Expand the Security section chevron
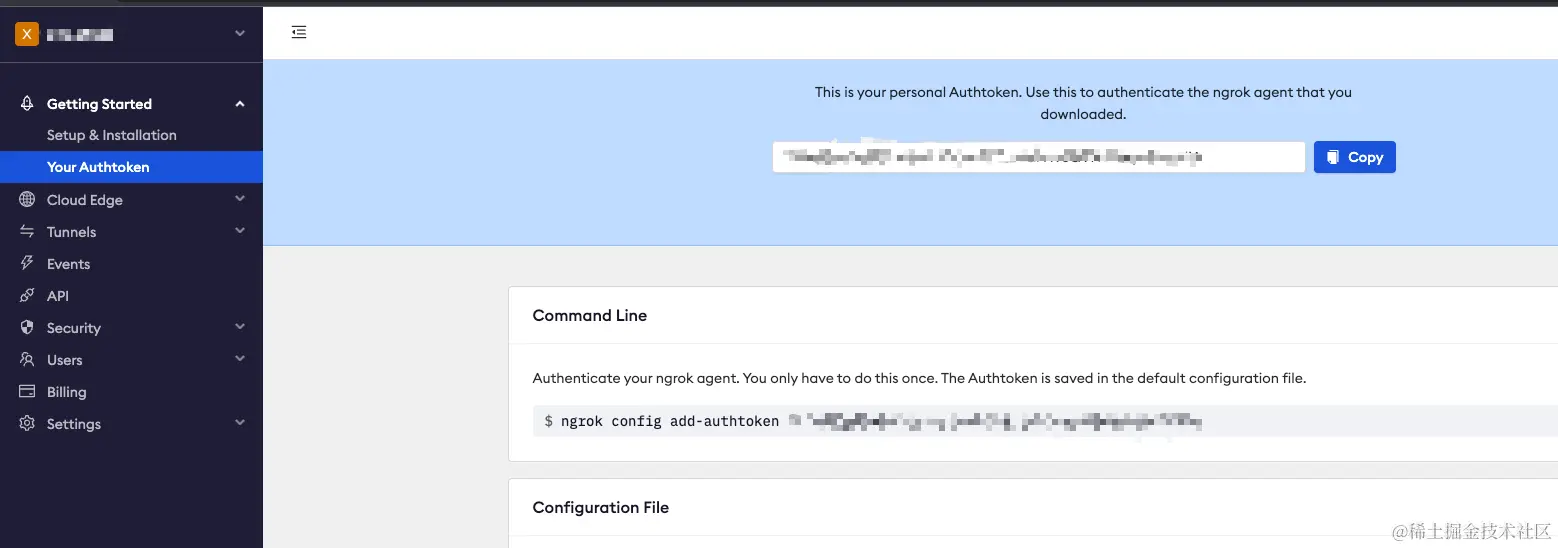The height and width of the screenshot is (548, 1558). tap(240, 327)
